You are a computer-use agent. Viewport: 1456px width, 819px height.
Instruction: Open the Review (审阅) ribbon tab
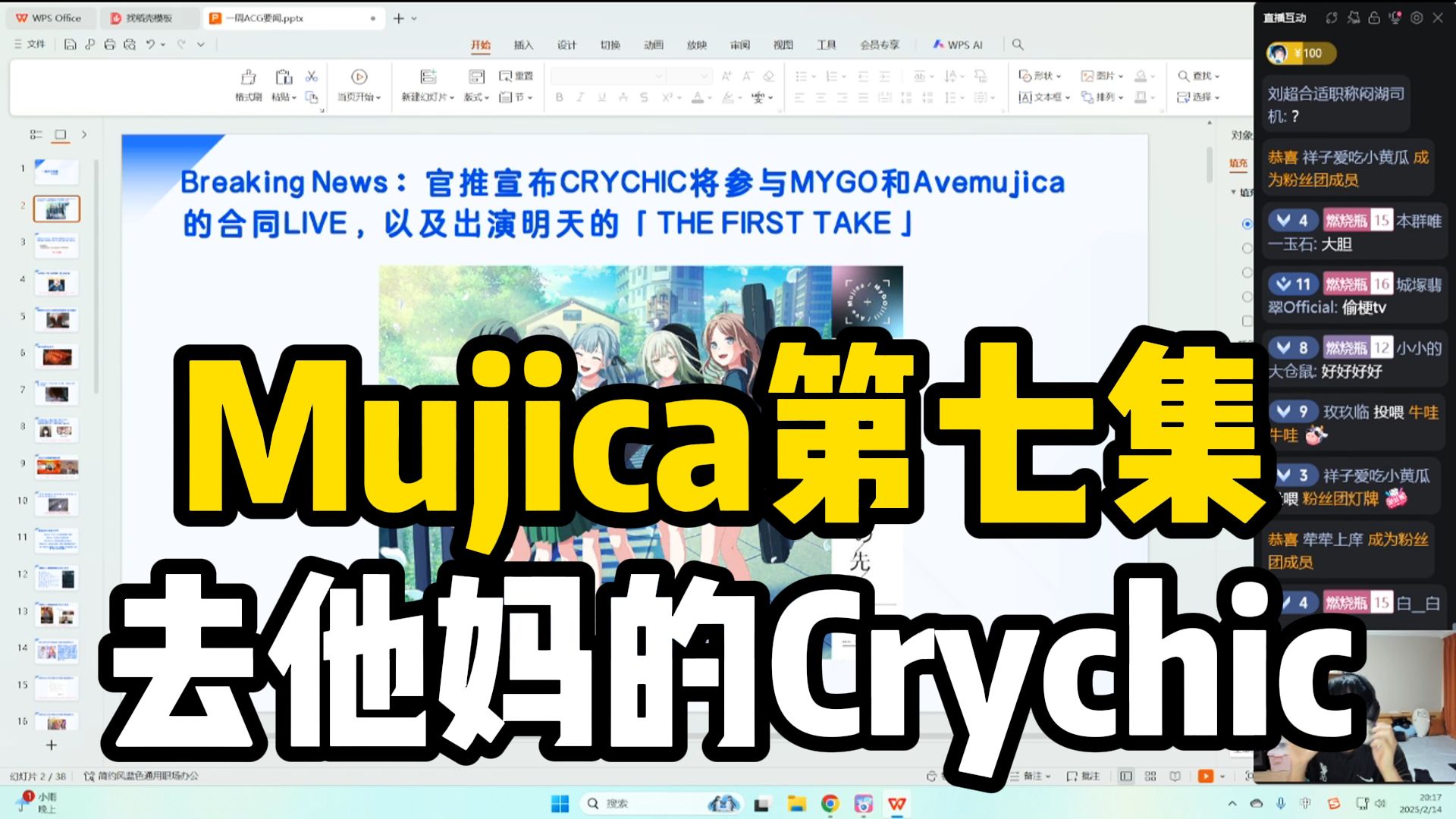coord(739,45)
